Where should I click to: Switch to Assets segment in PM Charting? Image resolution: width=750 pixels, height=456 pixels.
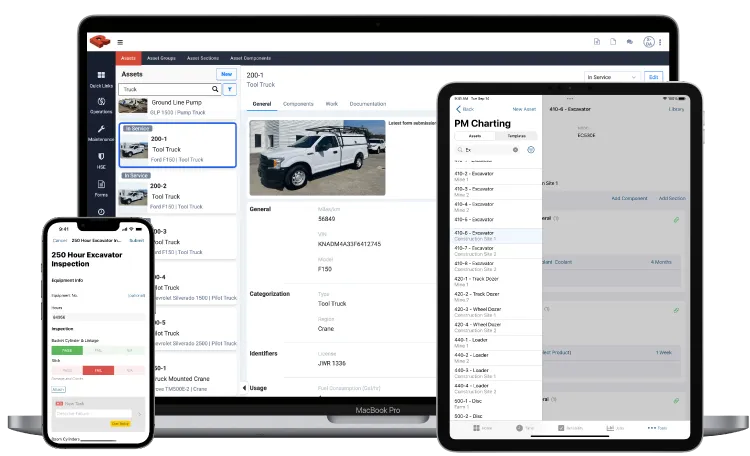[474, 136]
